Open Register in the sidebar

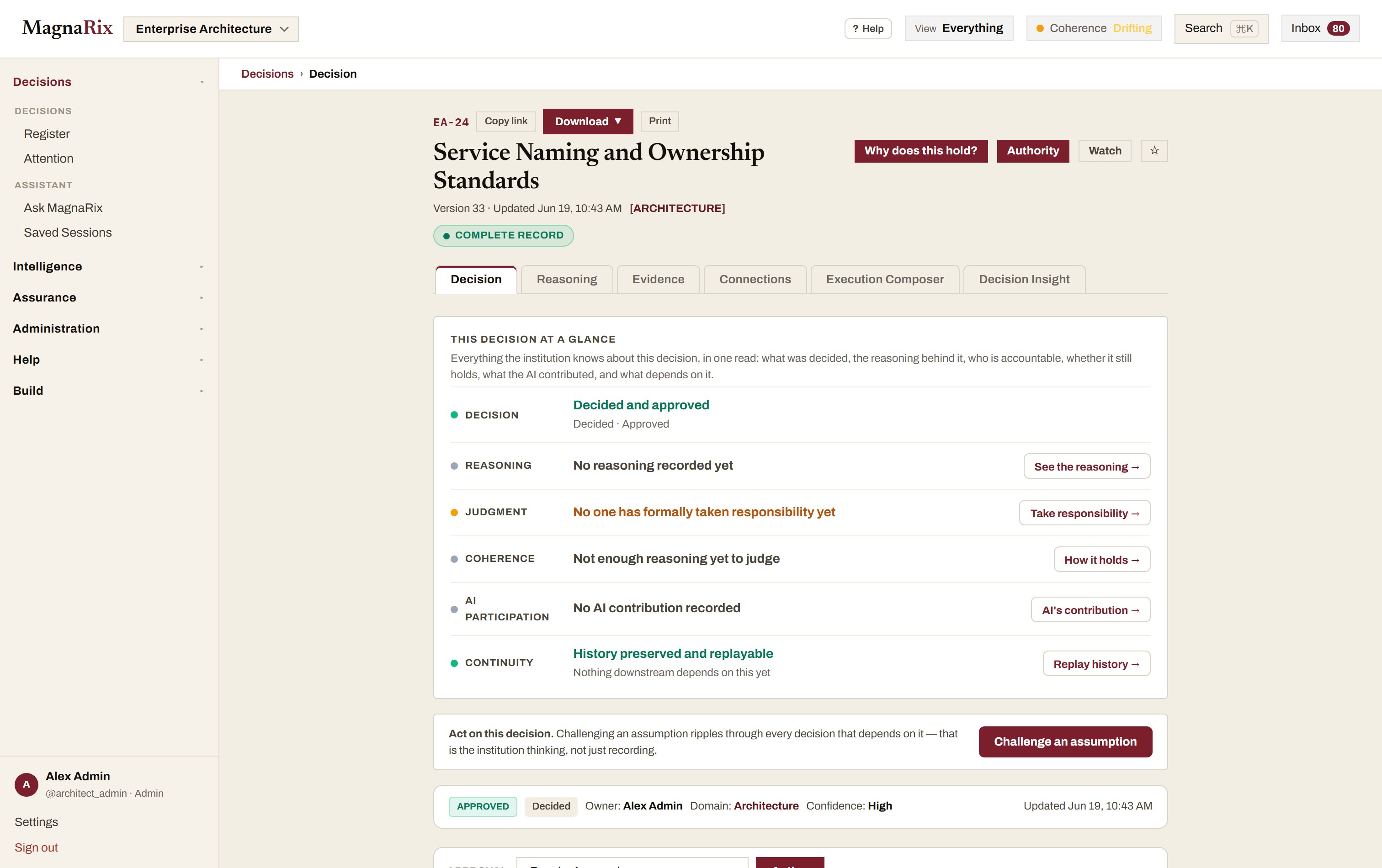coord(47,134)
